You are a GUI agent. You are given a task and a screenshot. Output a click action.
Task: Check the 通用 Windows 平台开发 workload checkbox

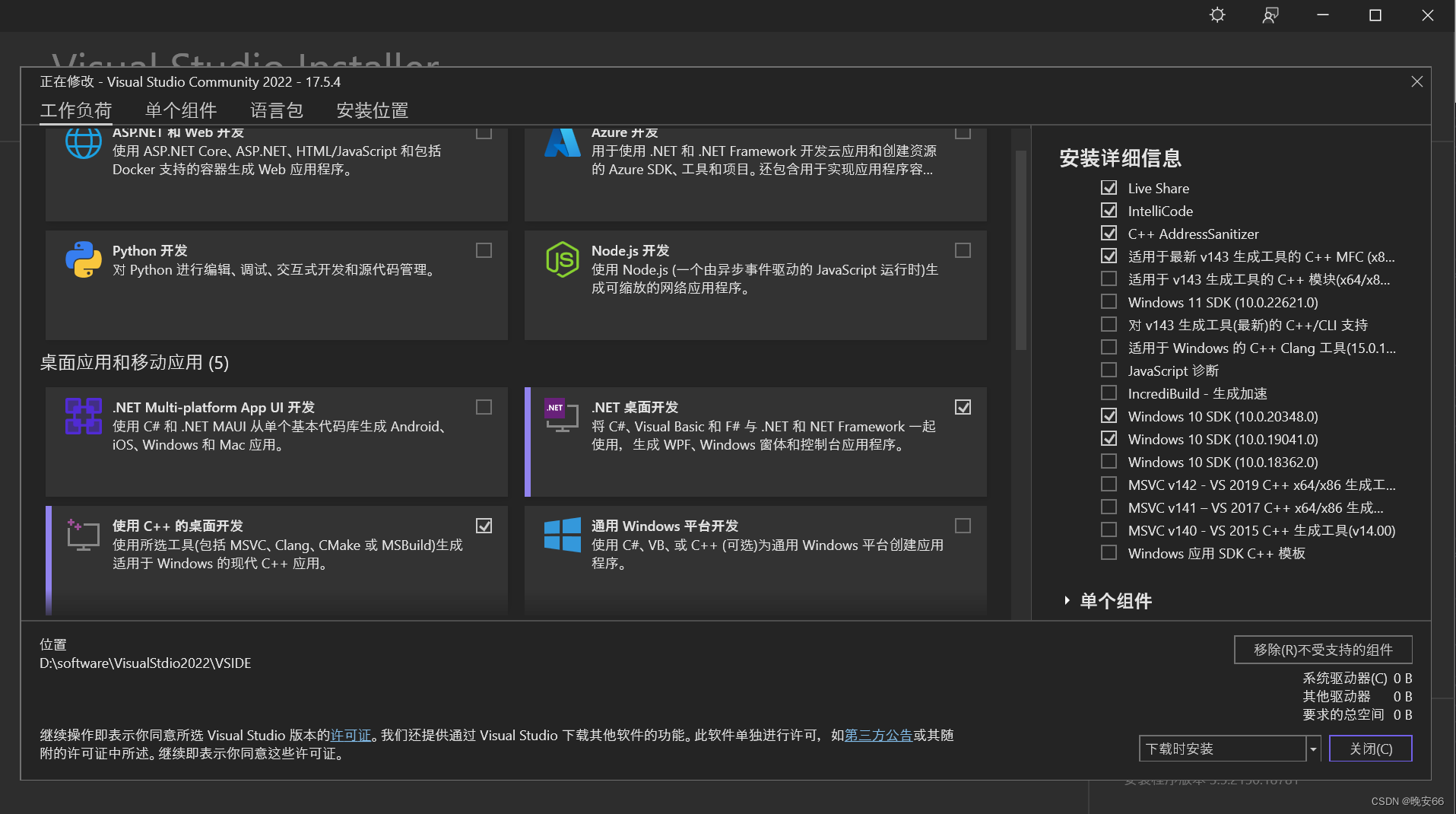[963, 526]
